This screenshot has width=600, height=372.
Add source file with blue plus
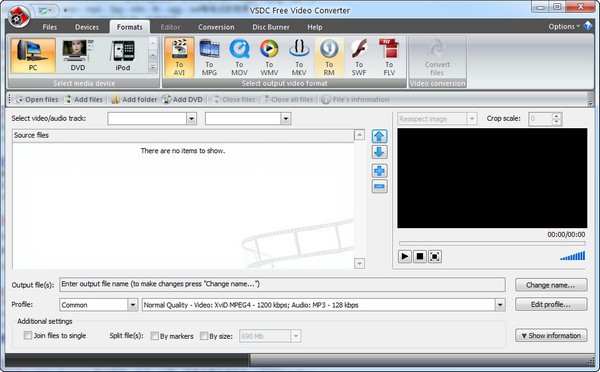pos(379,171)
